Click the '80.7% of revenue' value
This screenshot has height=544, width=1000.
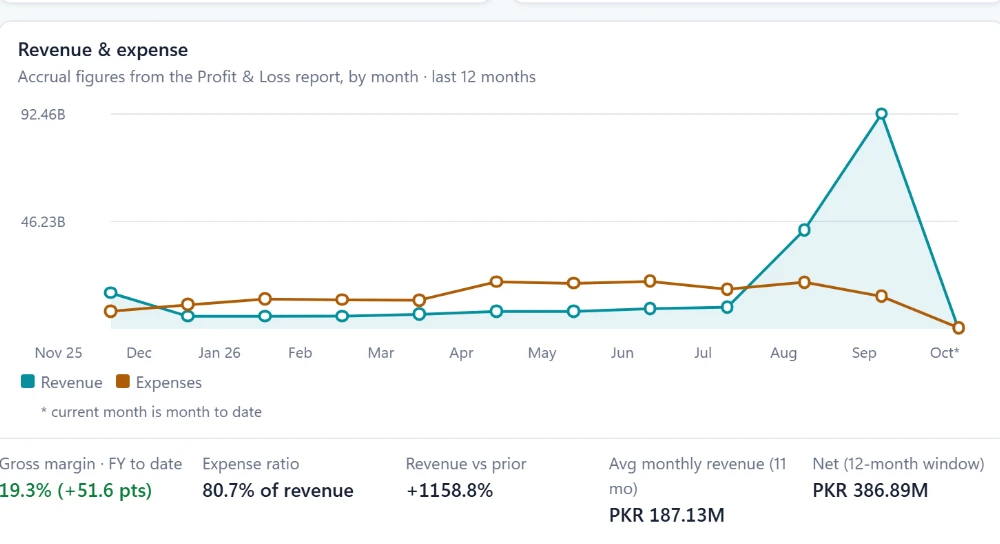pos(277,490)
